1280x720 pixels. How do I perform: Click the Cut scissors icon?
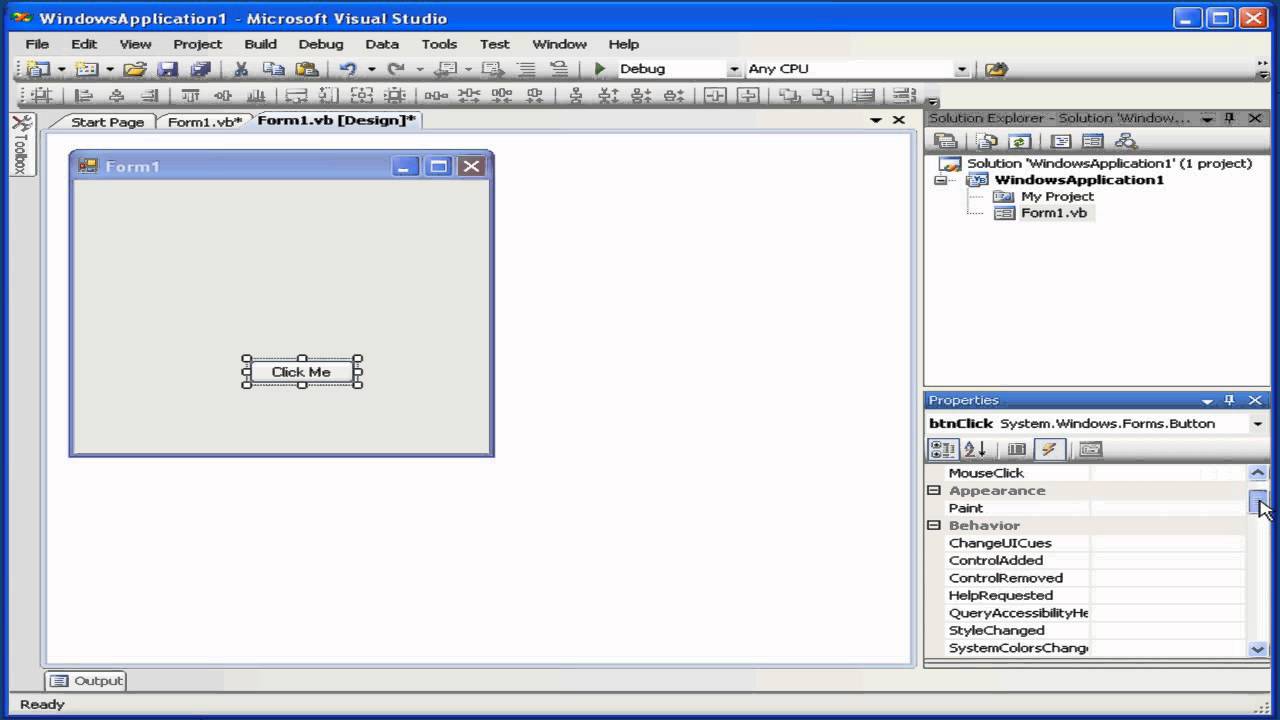tap(241, 69)
